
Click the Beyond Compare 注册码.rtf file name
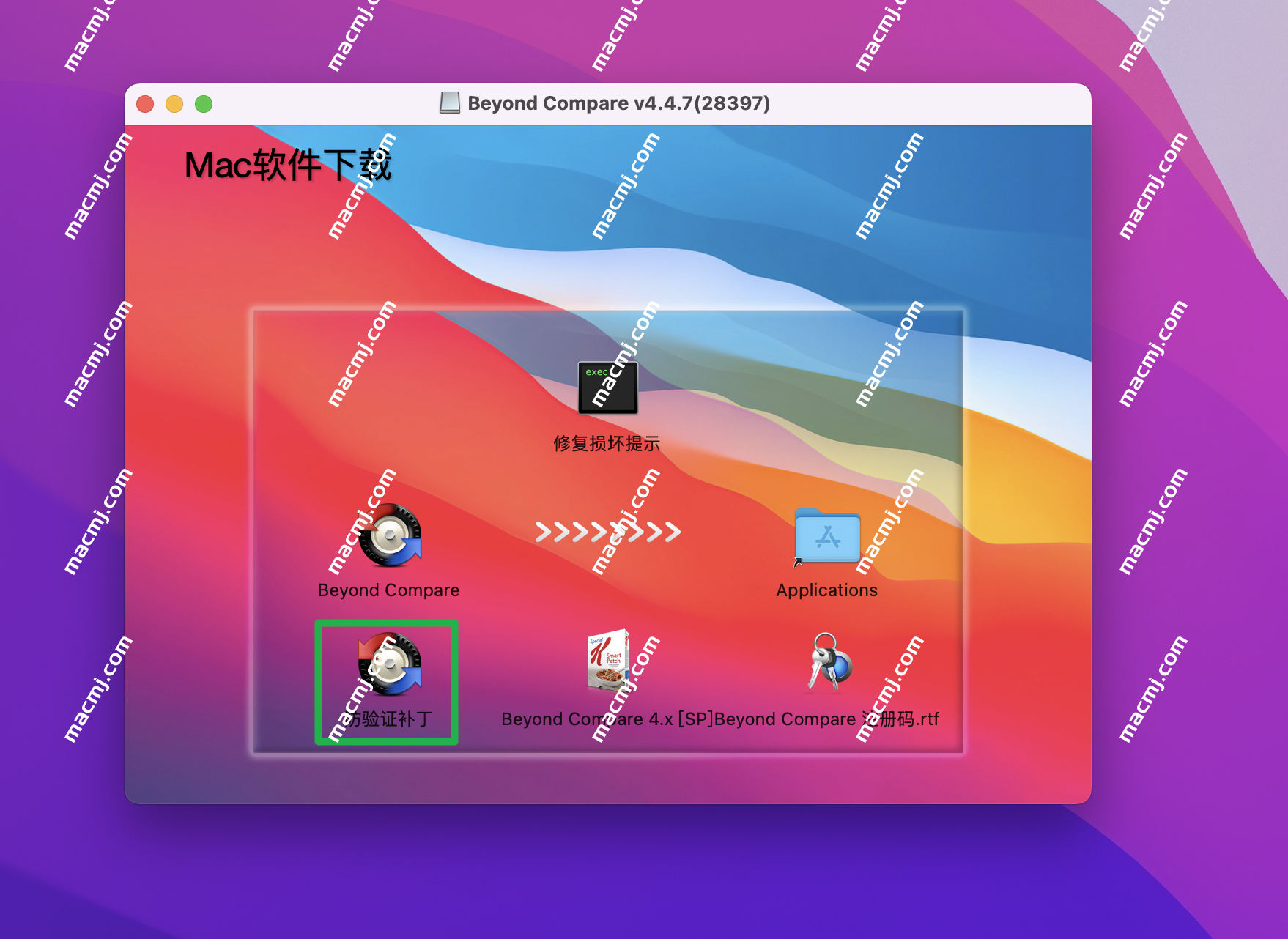coord(826,719)
